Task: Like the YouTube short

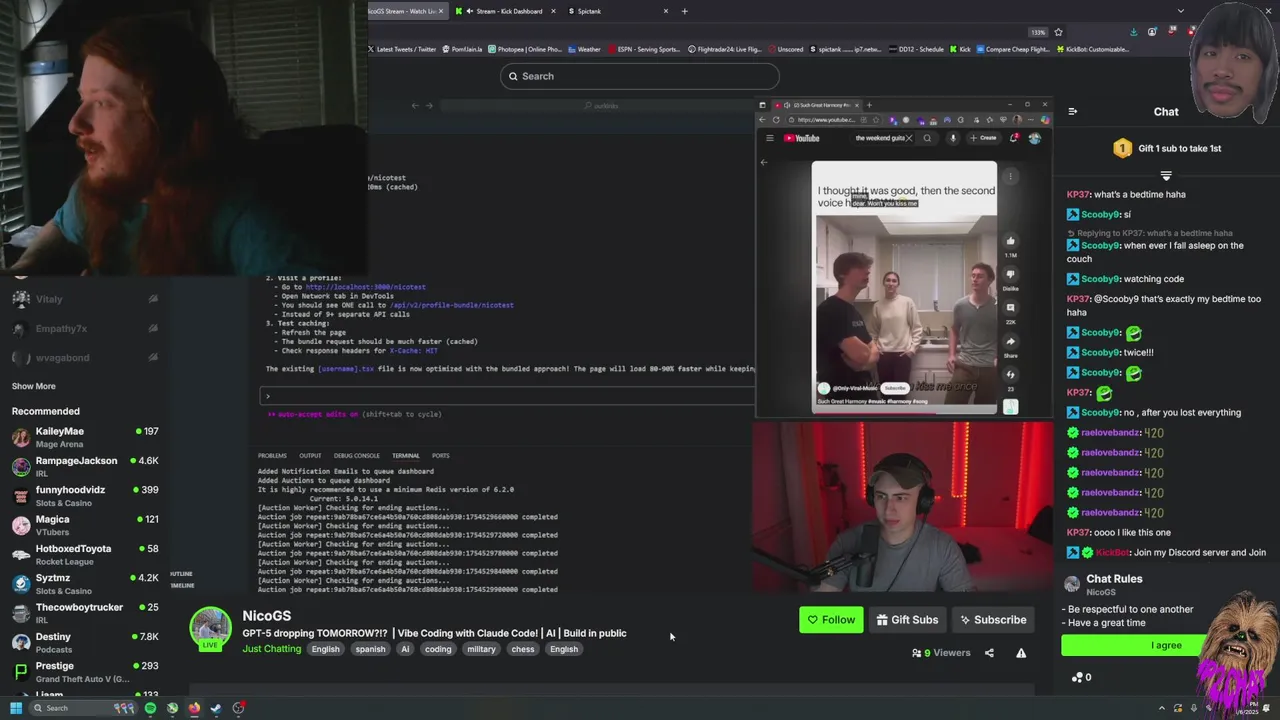Action: click(1010, 241)
